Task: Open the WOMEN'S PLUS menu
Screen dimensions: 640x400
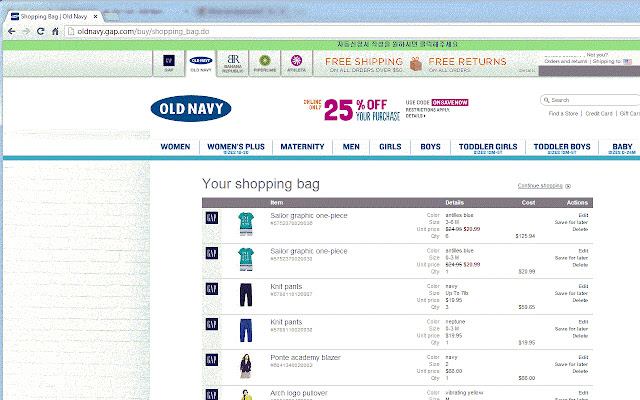Action: tap(236, 147)
